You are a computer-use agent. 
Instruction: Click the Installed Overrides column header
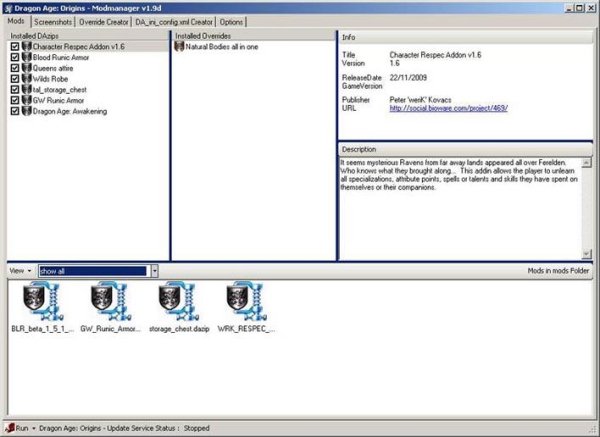pos(254,36)
